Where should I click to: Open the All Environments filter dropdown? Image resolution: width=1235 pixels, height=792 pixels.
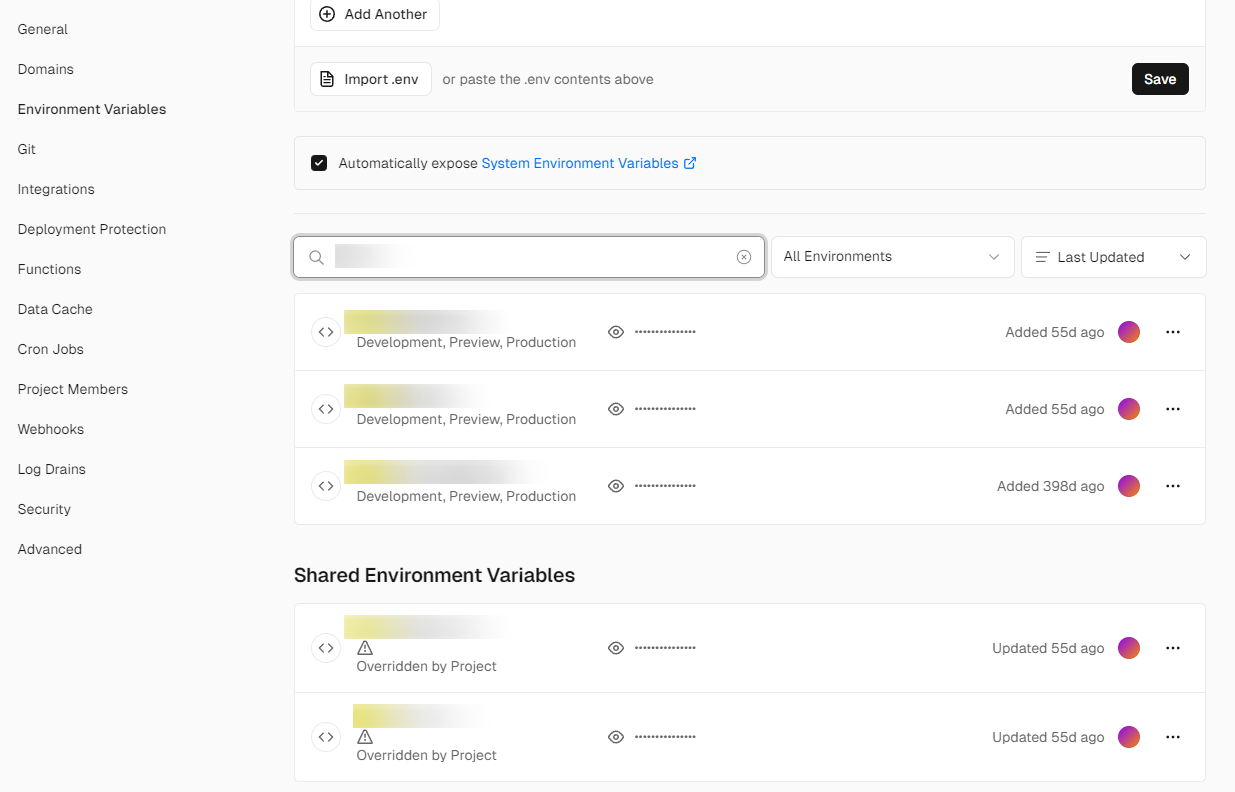[x=891, y=257]
